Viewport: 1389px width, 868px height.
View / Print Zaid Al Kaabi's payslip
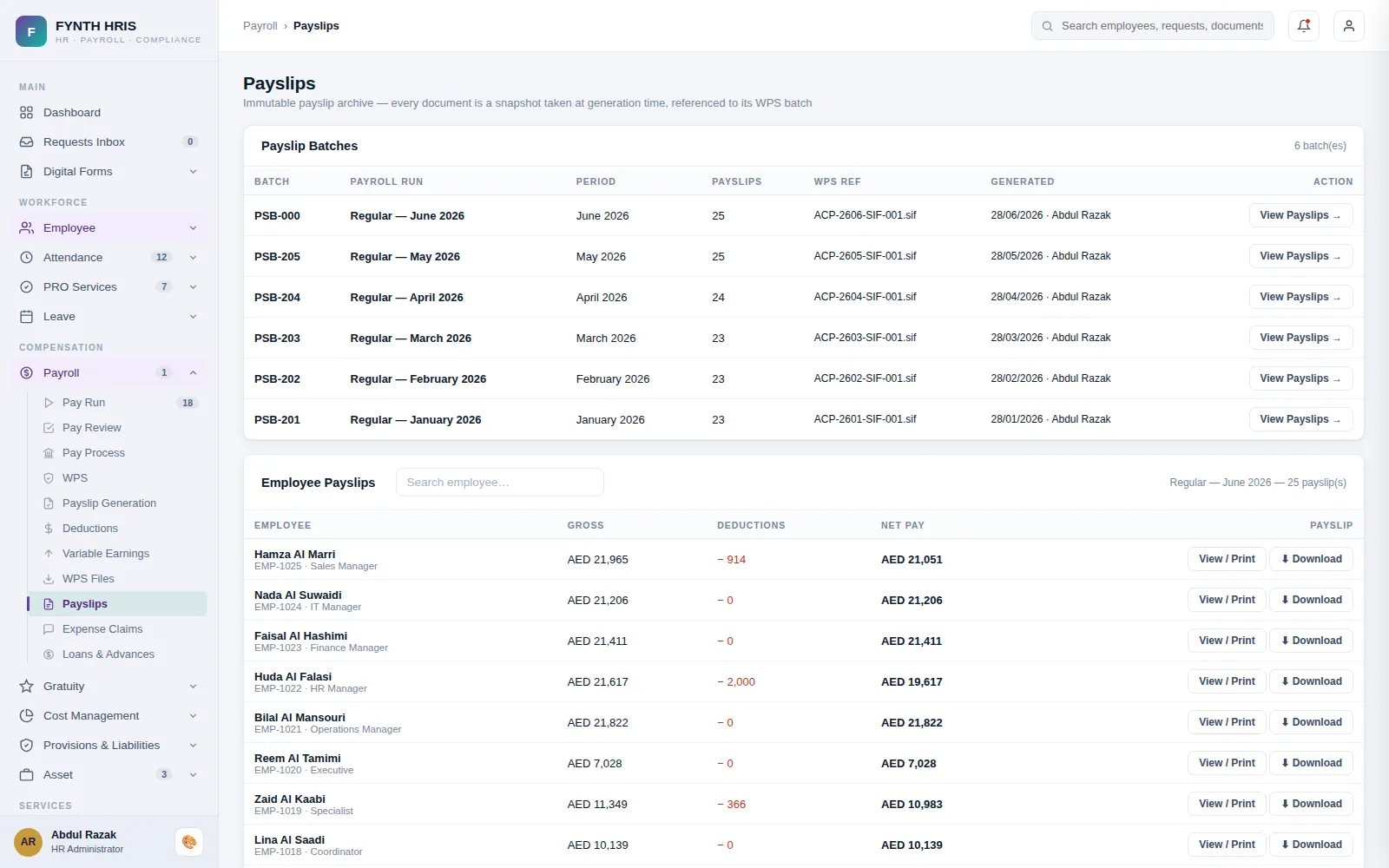pyautogui.click(x=1227, y=804)
